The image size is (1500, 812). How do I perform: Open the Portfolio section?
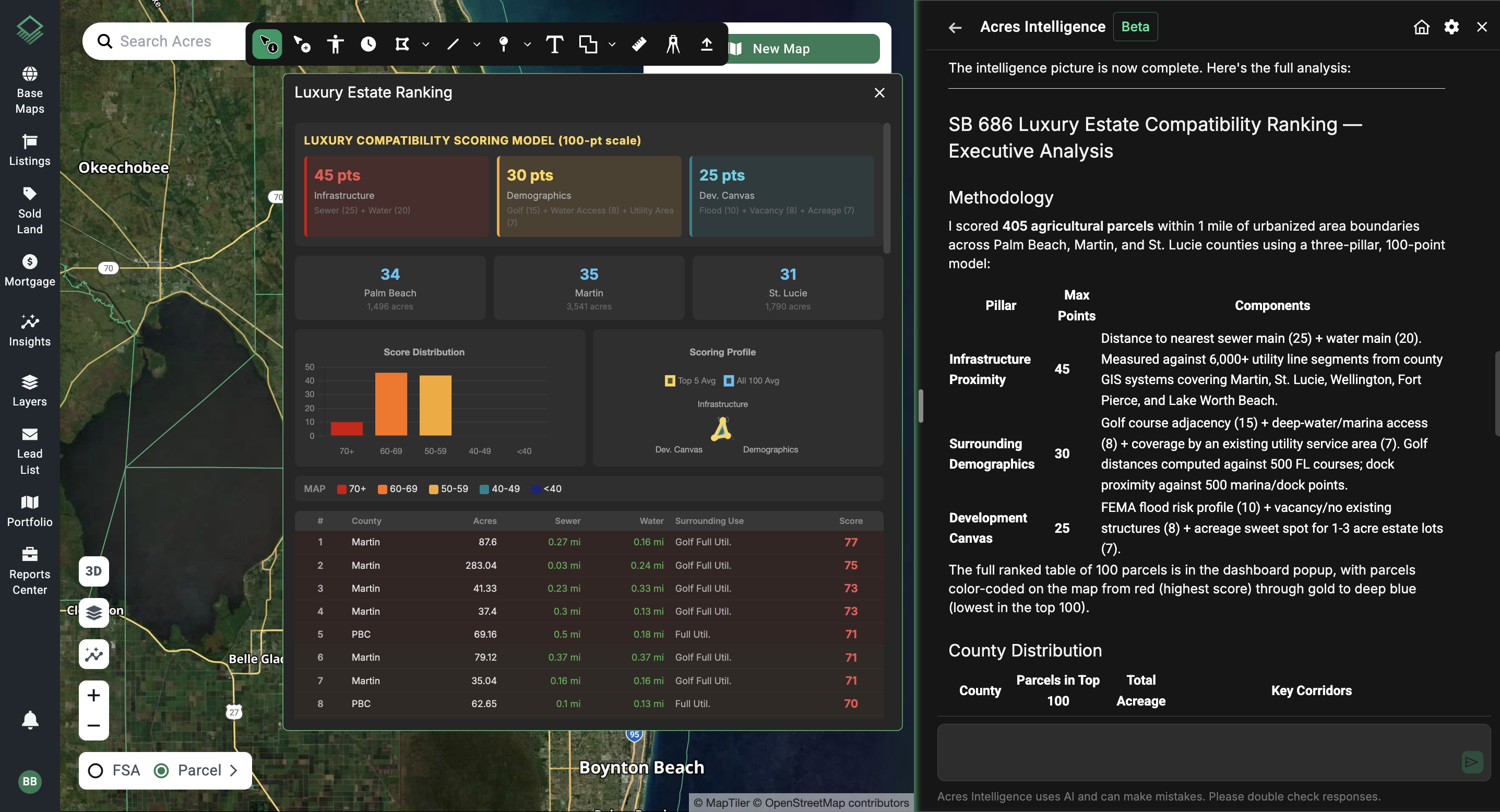[x=30, y=511]
